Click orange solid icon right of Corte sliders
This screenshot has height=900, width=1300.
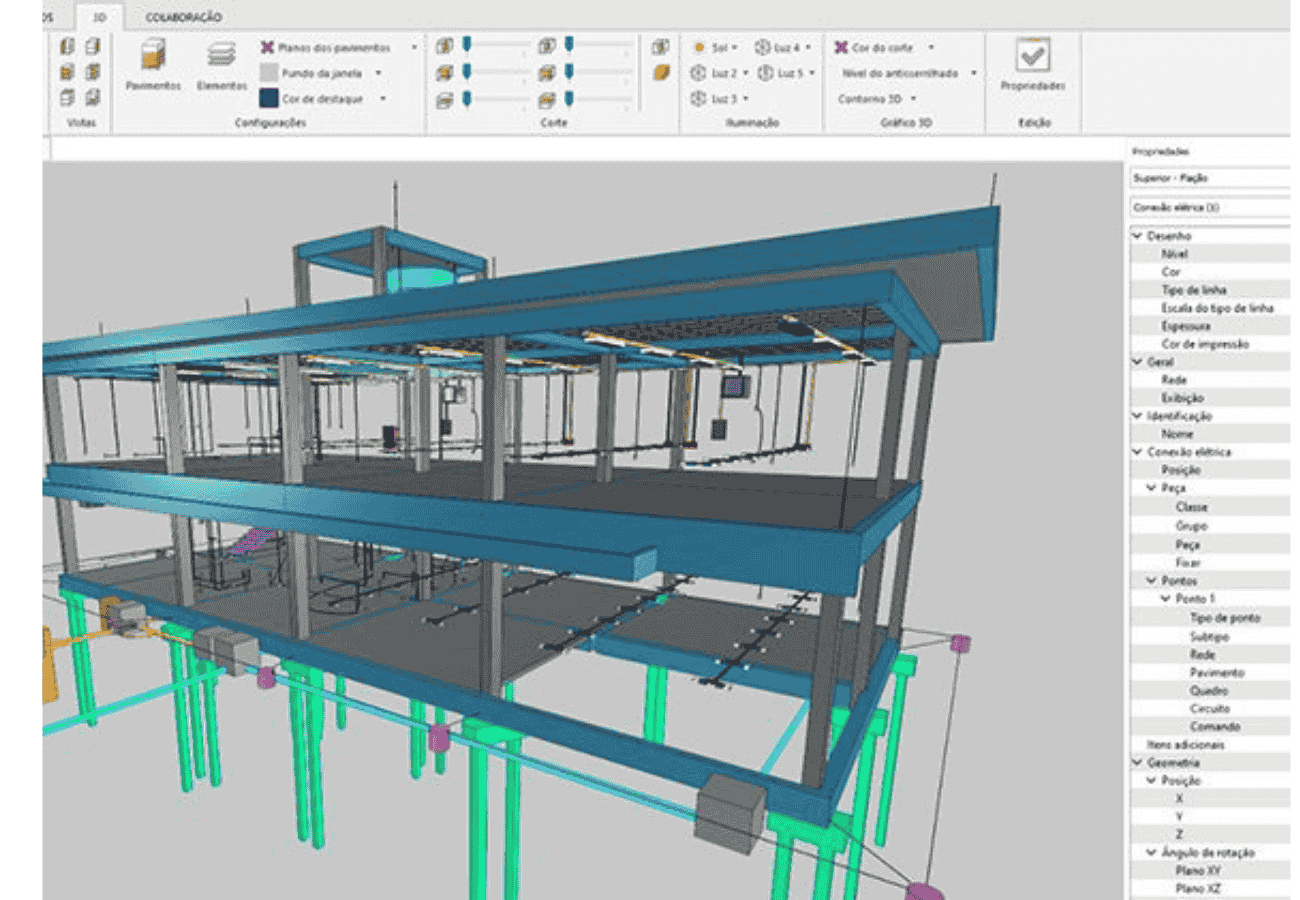[x=660, y=73]
